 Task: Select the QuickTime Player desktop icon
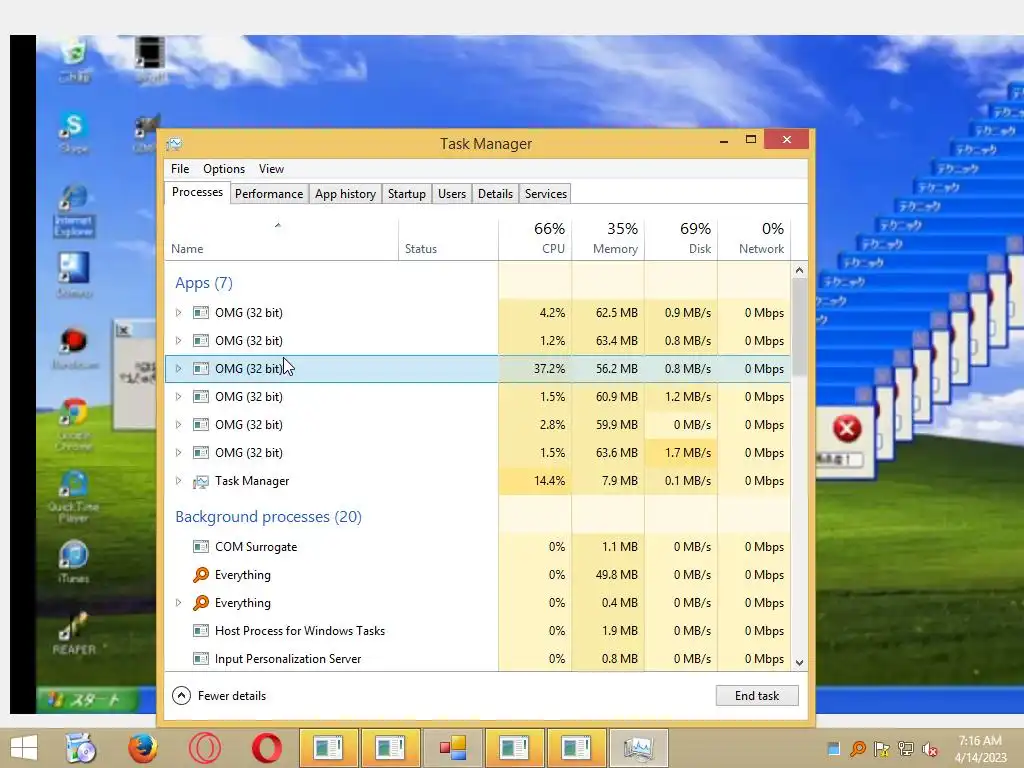coord(74,496)
